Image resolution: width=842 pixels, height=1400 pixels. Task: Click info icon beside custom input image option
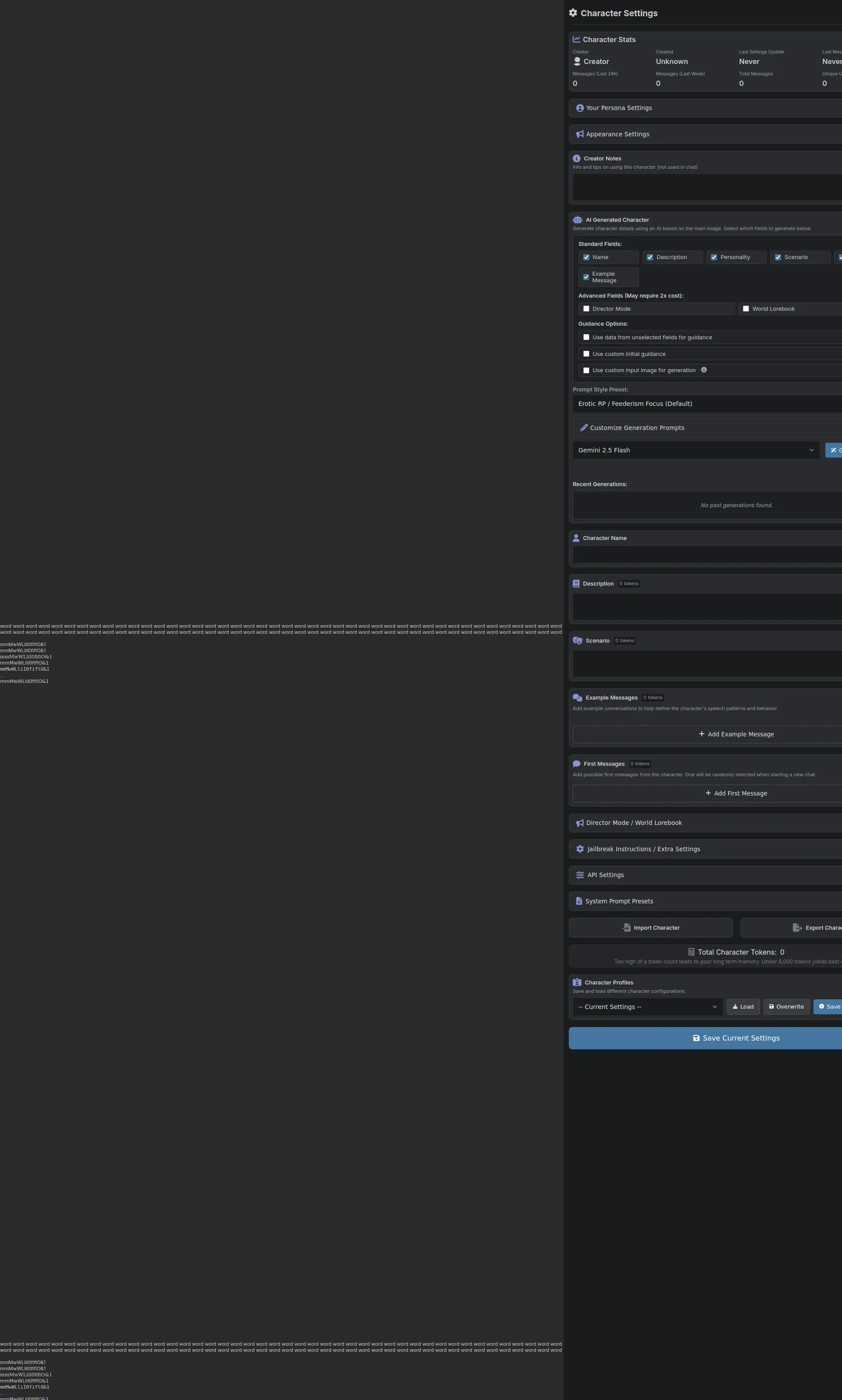click(703, 370)
